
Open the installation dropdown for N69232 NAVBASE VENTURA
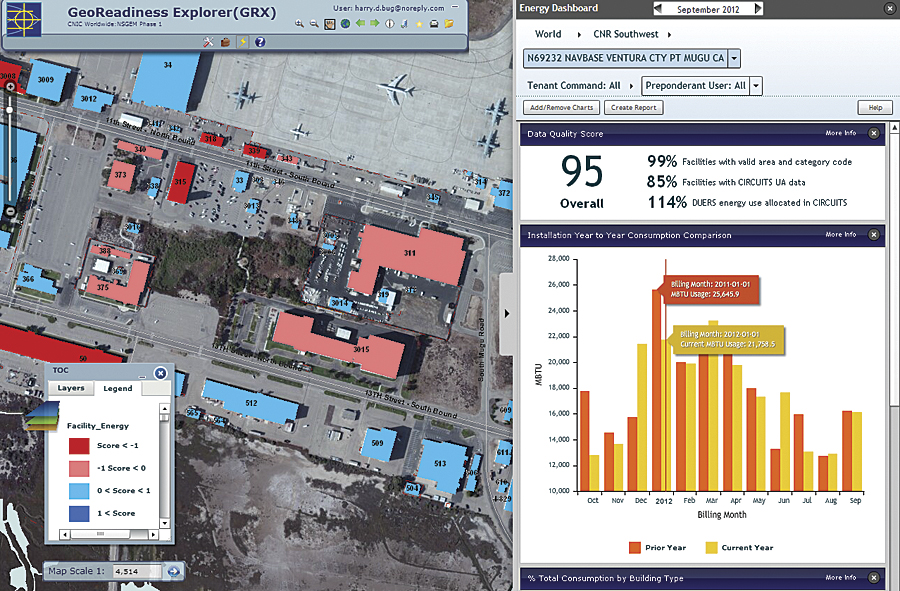[733, 58]
